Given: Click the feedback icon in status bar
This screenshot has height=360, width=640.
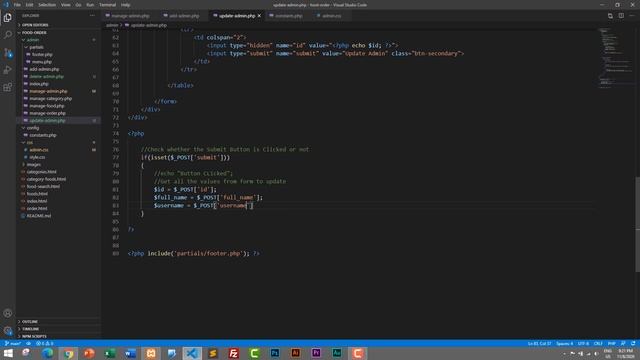Looking at the screenshot, I should 623,343.
